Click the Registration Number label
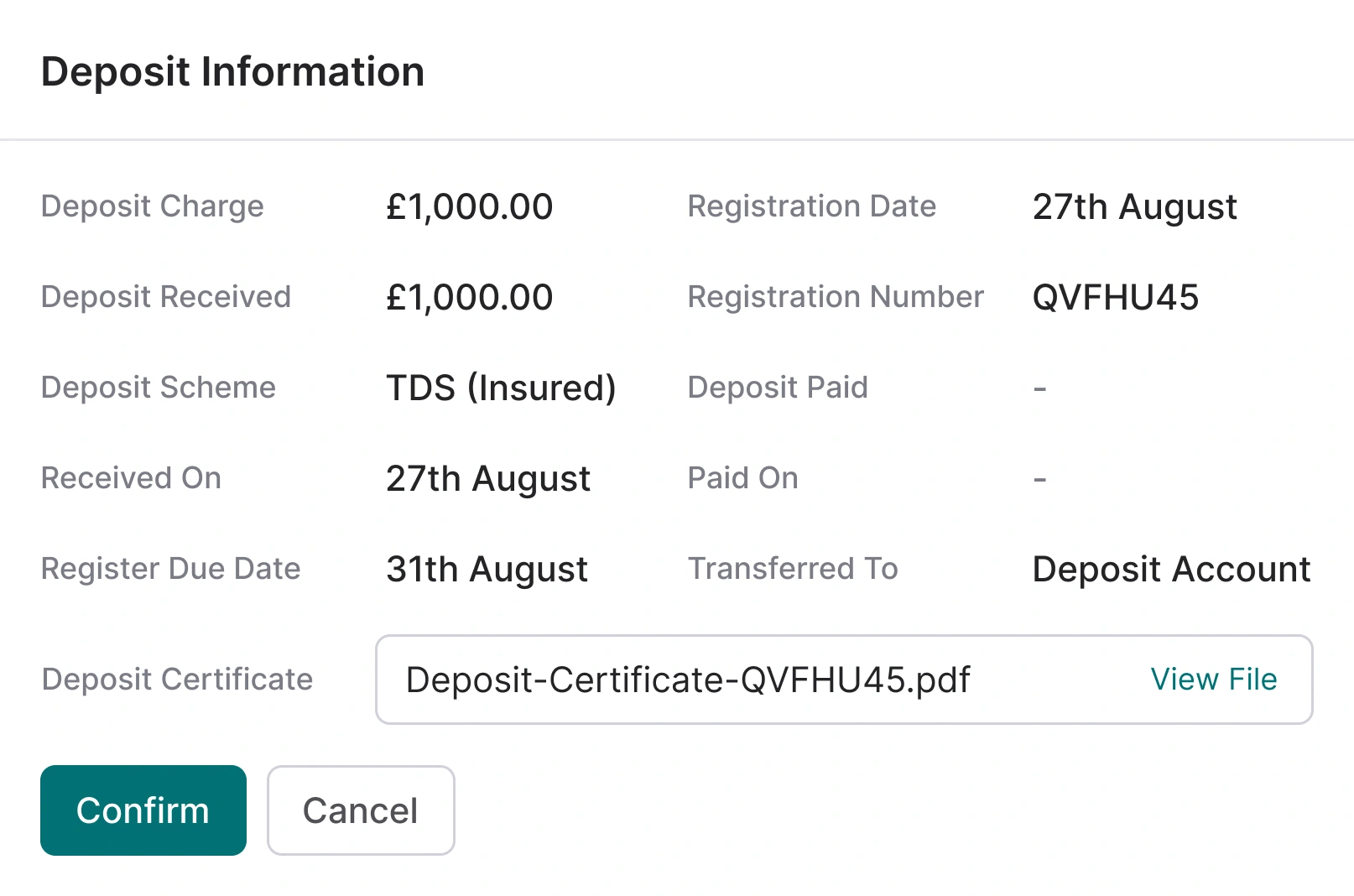The image size is (1354, 896). (x=835, y=296)
